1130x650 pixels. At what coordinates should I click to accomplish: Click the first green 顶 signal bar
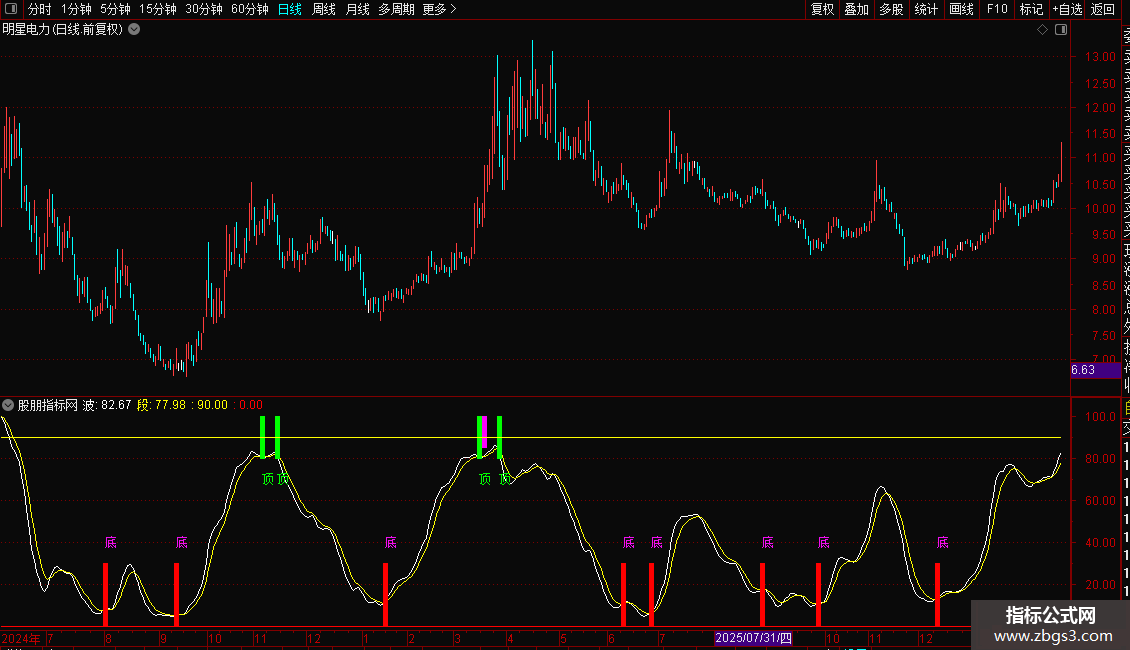click(x=262, y=437)
